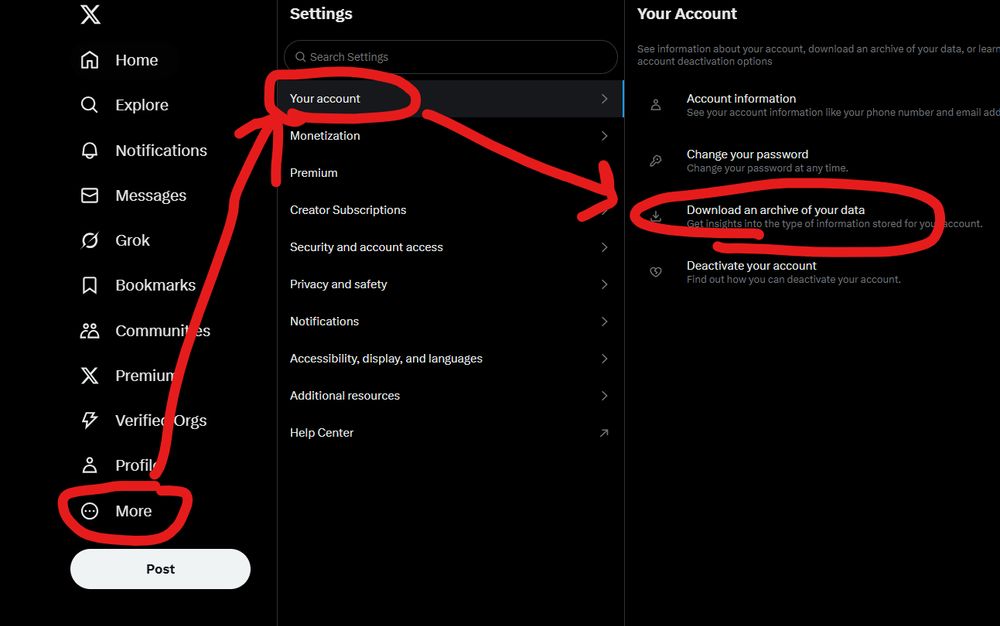This screenshot has width=1000, height=626.
Task: Click the Premium X icon in sidebar
Action: point(90,375)
